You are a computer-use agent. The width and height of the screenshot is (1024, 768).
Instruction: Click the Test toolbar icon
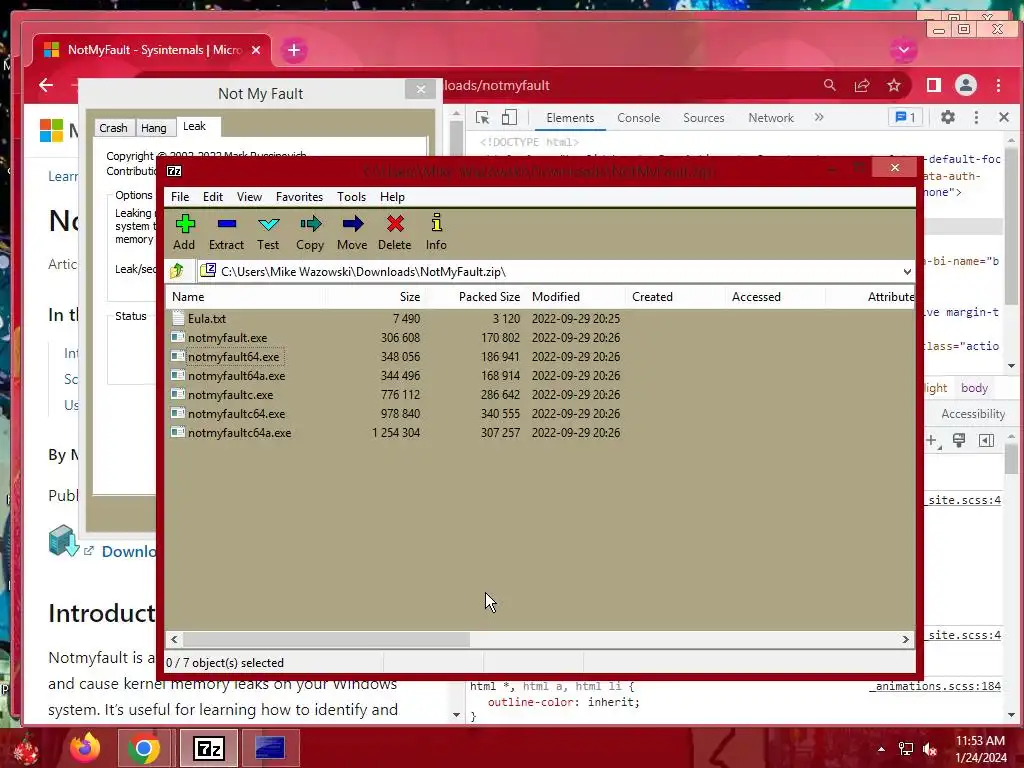pyautogui.click(x=268, y=232)
